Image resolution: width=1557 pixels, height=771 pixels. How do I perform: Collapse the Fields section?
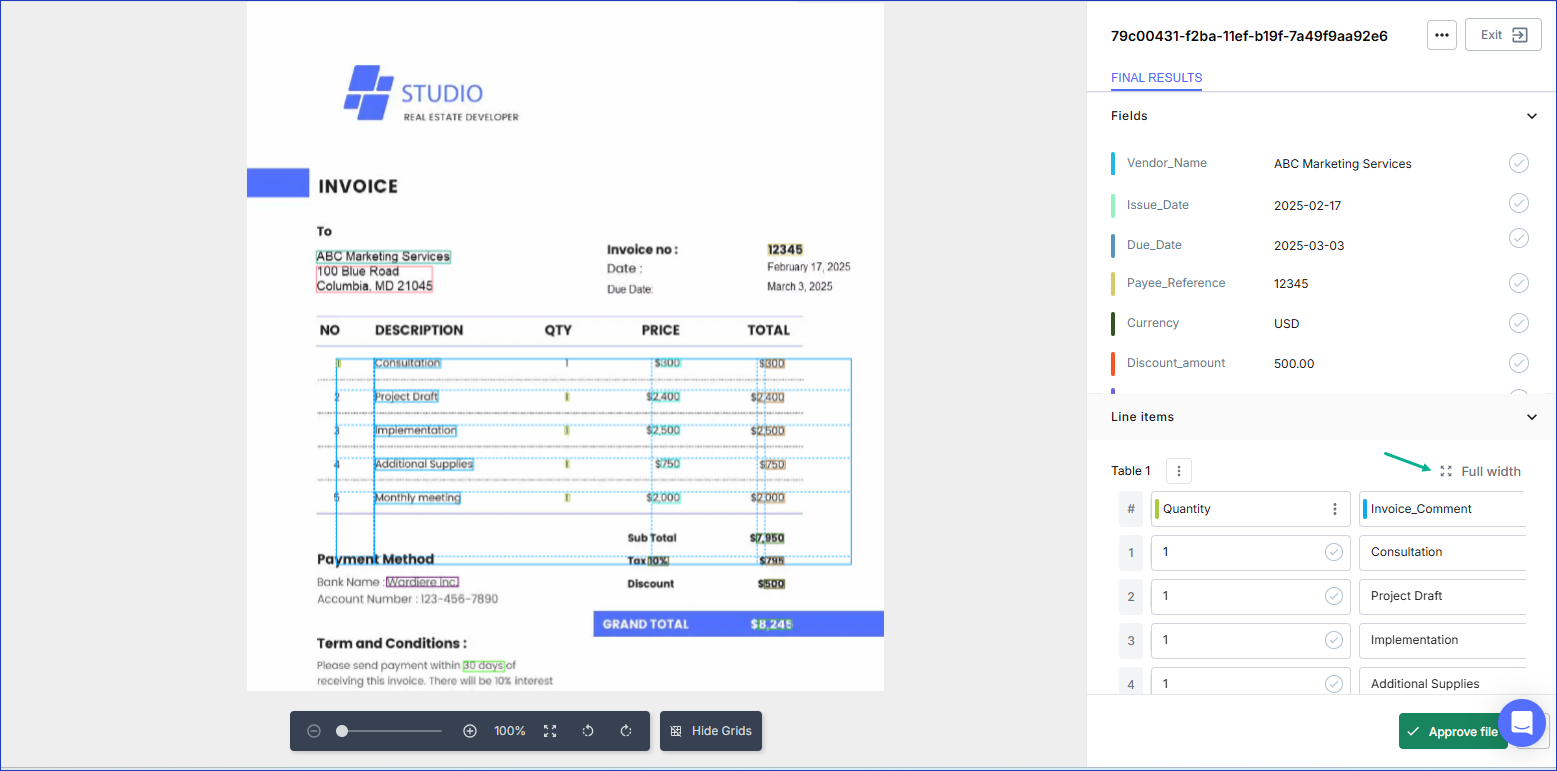click(x=1531, y=116)
